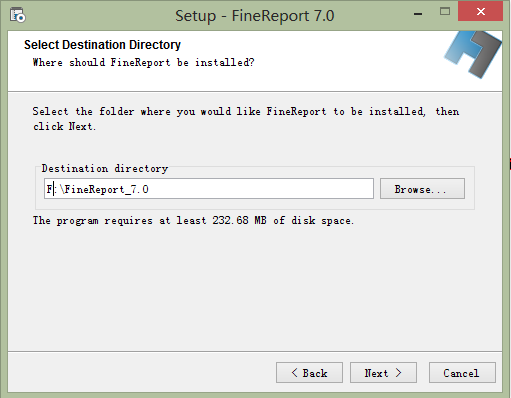The height and width of the screenshot is (398, 511).
Task: Click the empty area below the disk space notice
Action: pos(255,287)
